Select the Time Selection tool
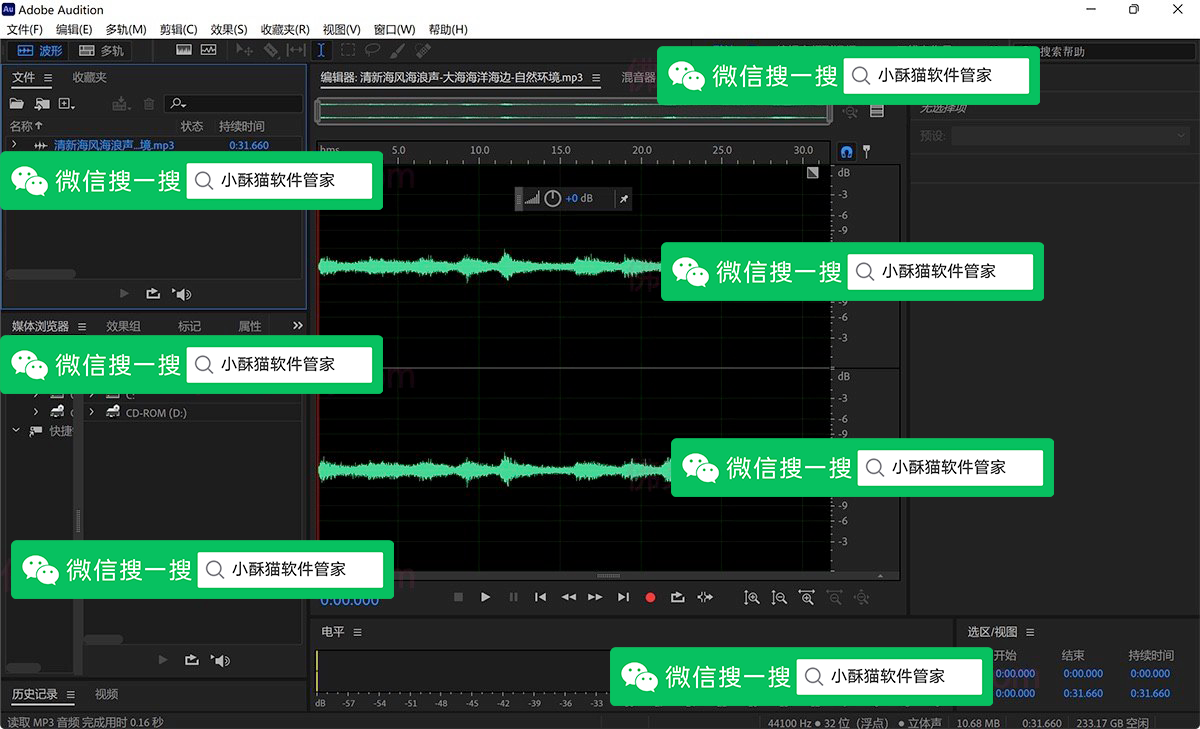The width and height of the screenshot is (1200, 729). pyautogui.click(x=321, y=50)
